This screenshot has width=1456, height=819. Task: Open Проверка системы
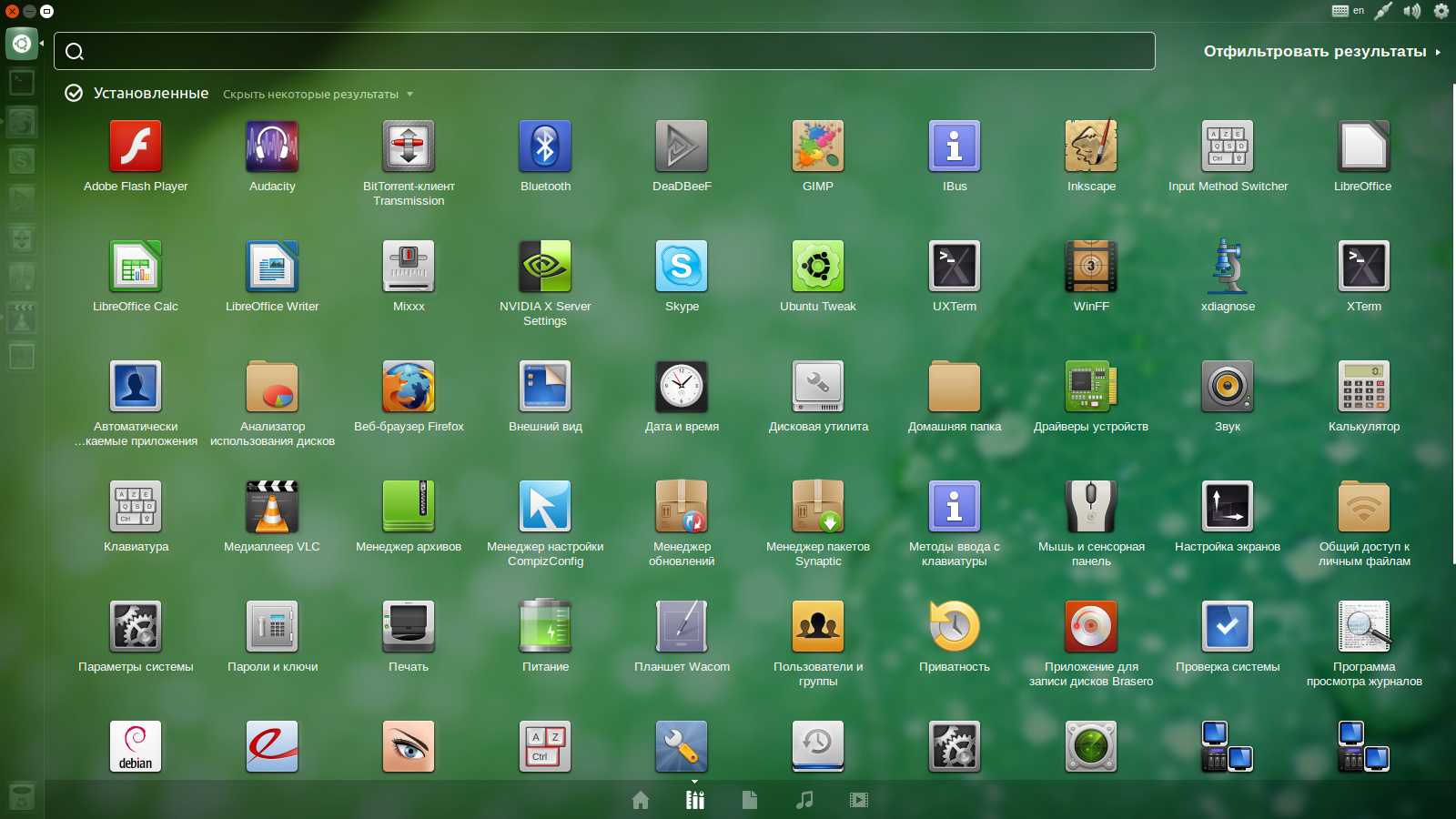[1228, 627]
